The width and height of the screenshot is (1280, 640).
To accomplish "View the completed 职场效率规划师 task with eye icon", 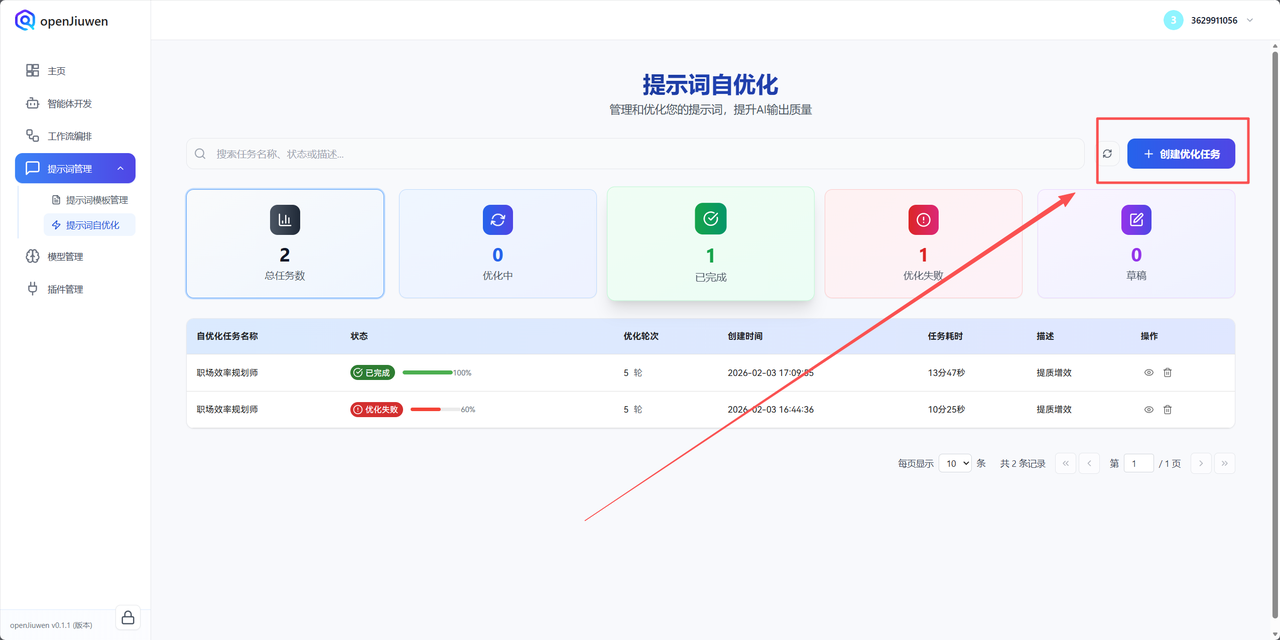I will coord(1148,372).
